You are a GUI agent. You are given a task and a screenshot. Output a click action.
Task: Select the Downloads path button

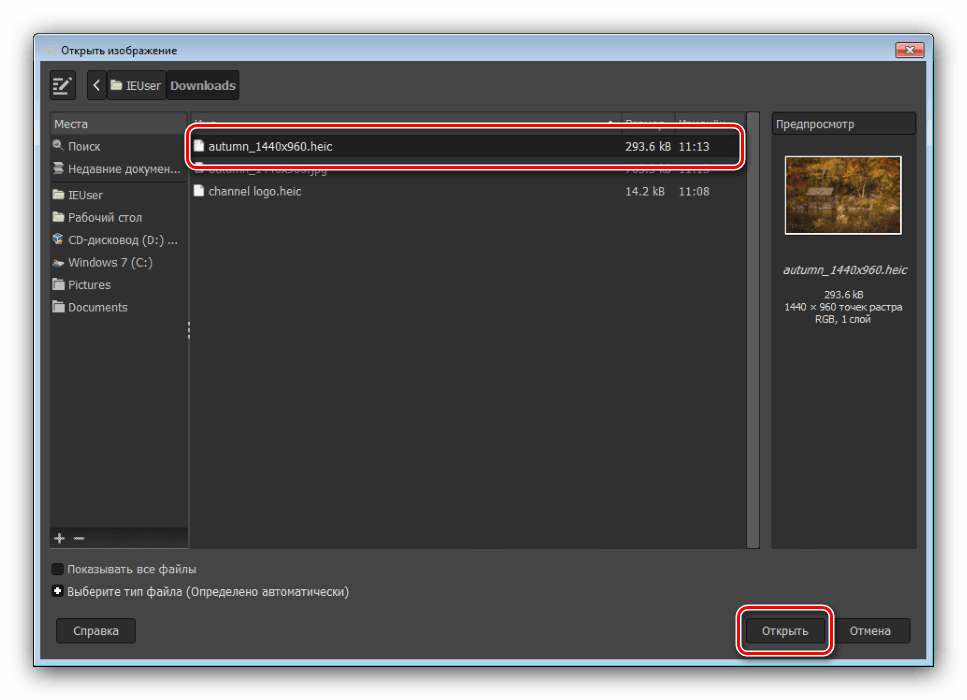(x=203, y=85)
